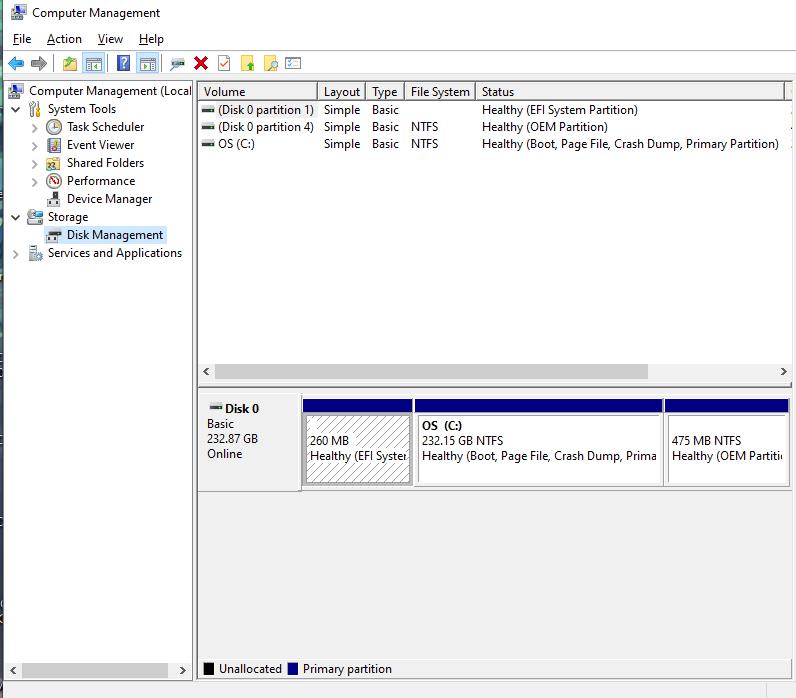Select Computer Management (Local) root node

pyautogui.click(x=110, y=91)
